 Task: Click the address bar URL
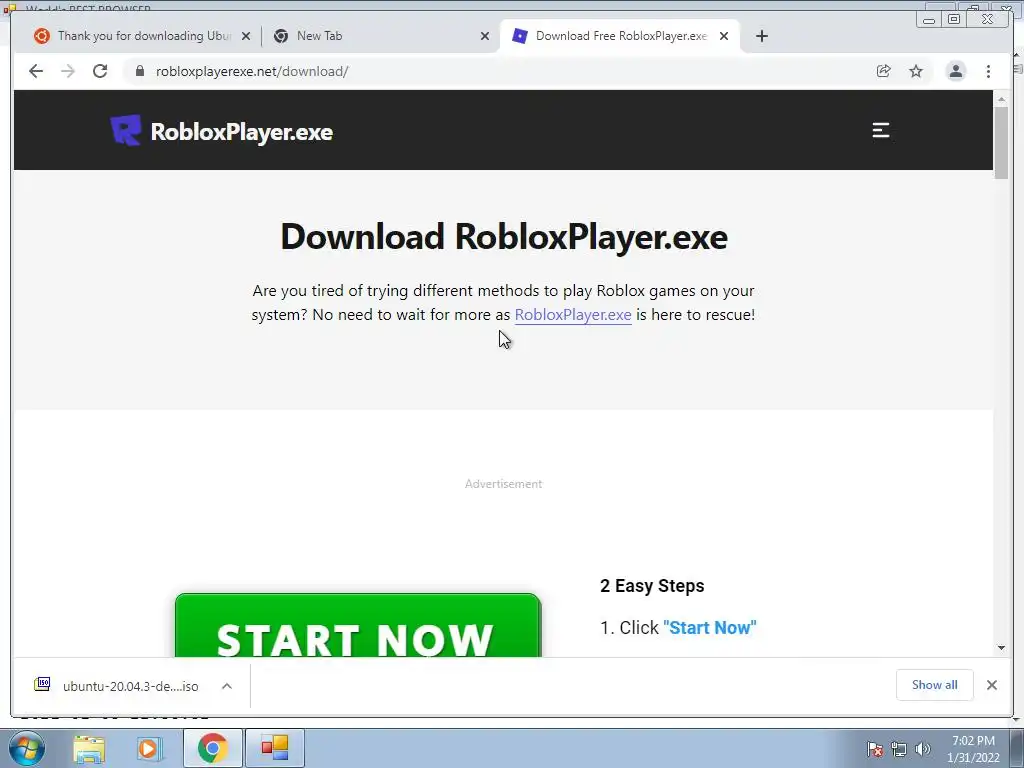click(x=252, y=71)
